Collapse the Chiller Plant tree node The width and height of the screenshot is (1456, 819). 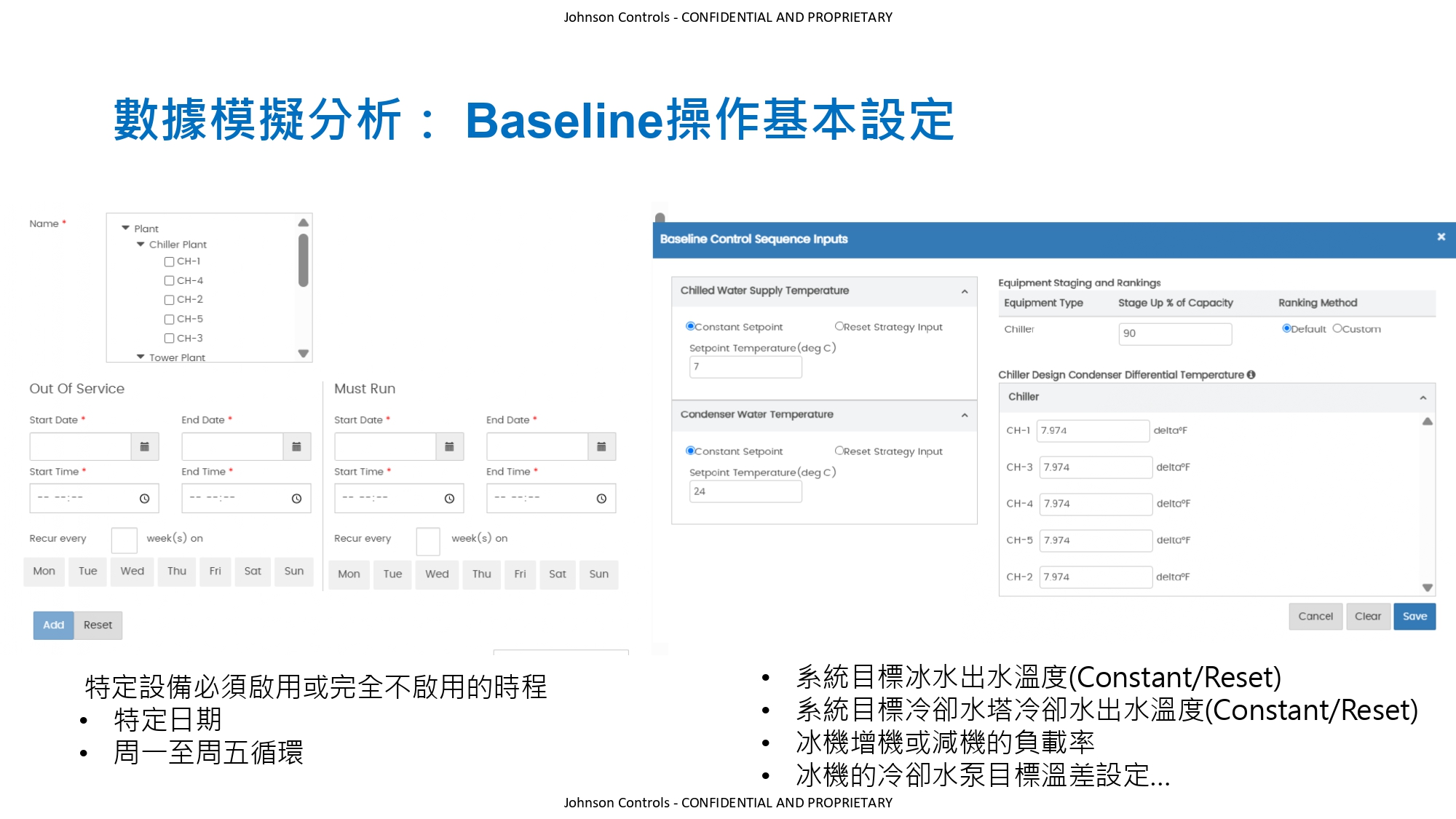click(x=141, y=245)
